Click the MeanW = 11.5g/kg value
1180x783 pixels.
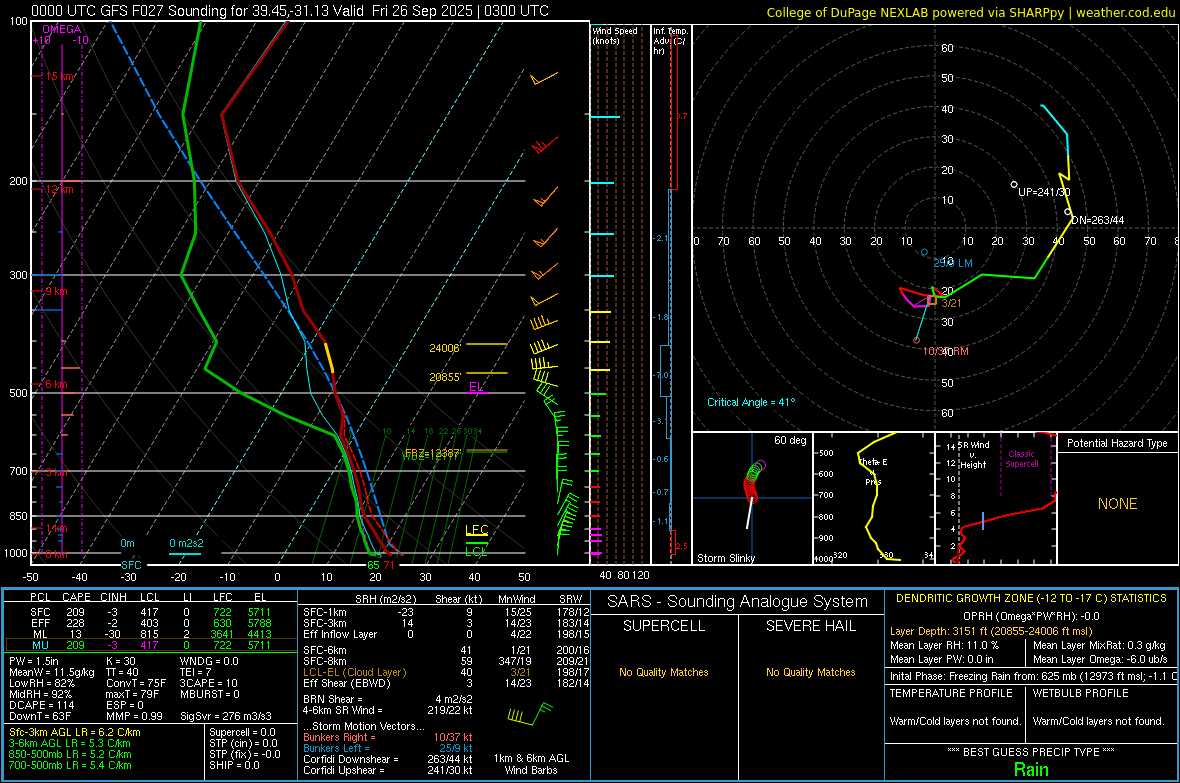(52, 672)
